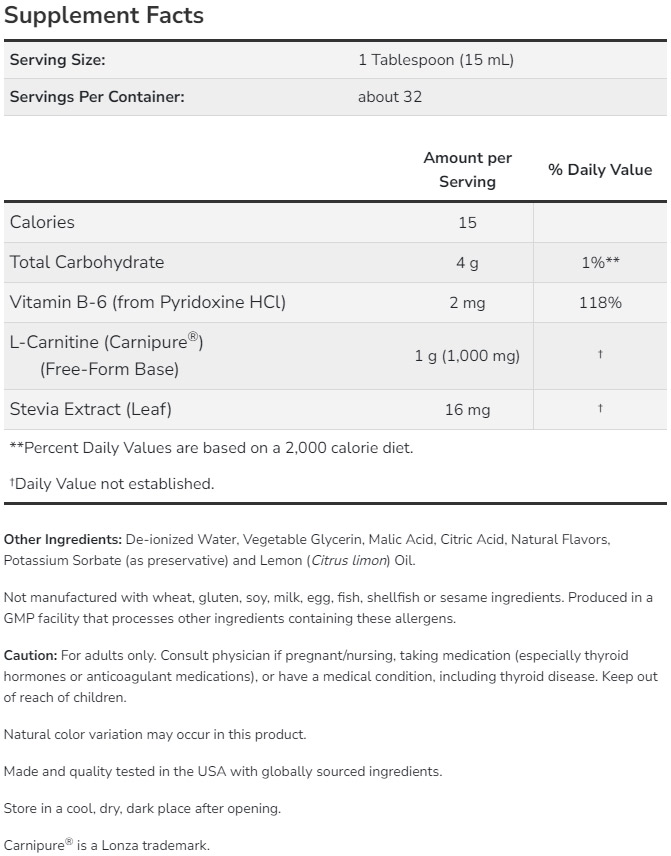Click the L-Carnitine (Carnipure) row label
The height and width of the screenshot is (856, 671).
[x=107, y=343]
